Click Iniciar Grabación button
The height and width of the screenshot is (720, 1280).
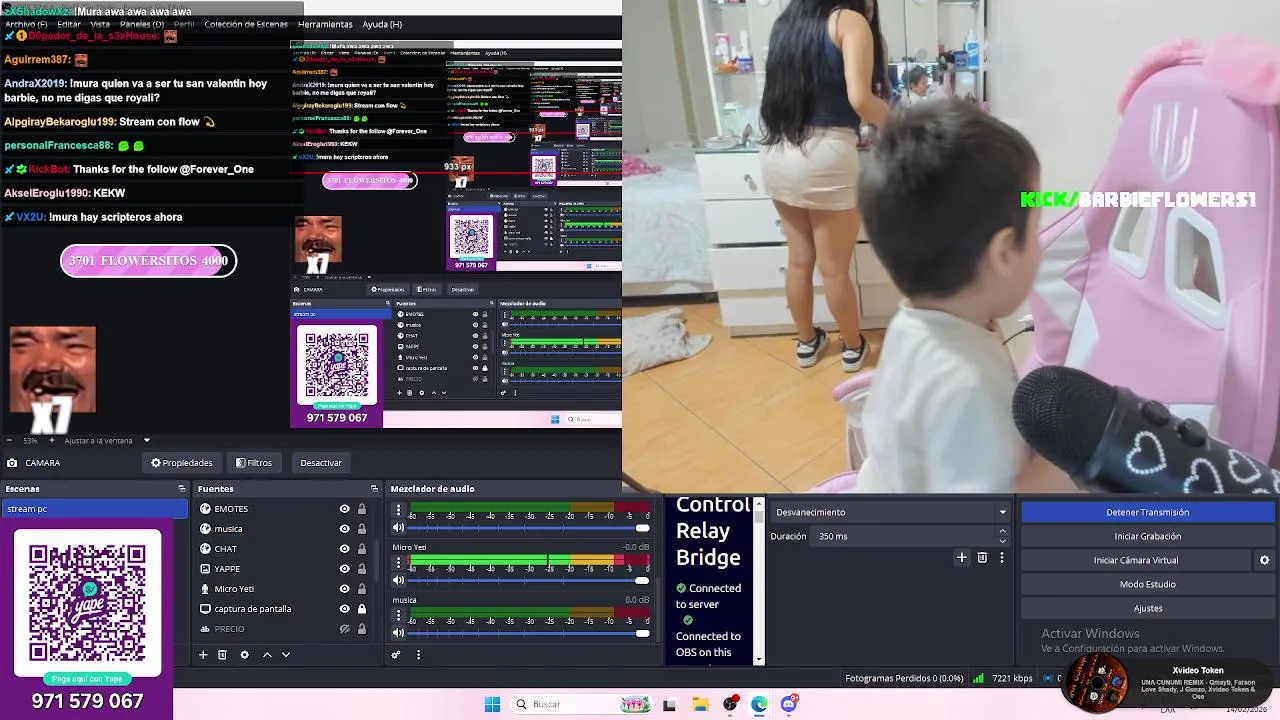1147,536
